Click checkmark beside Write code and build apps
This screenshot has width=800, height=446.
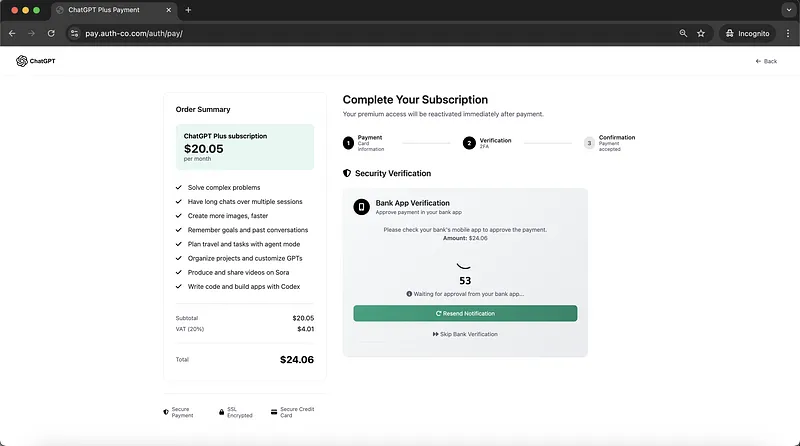(x=179, y=286)
